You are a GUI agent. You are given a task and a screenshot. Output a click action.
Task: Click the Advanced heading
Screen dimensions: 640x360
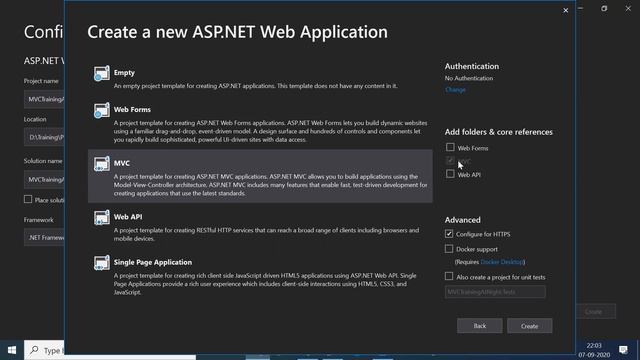point(462,220)
